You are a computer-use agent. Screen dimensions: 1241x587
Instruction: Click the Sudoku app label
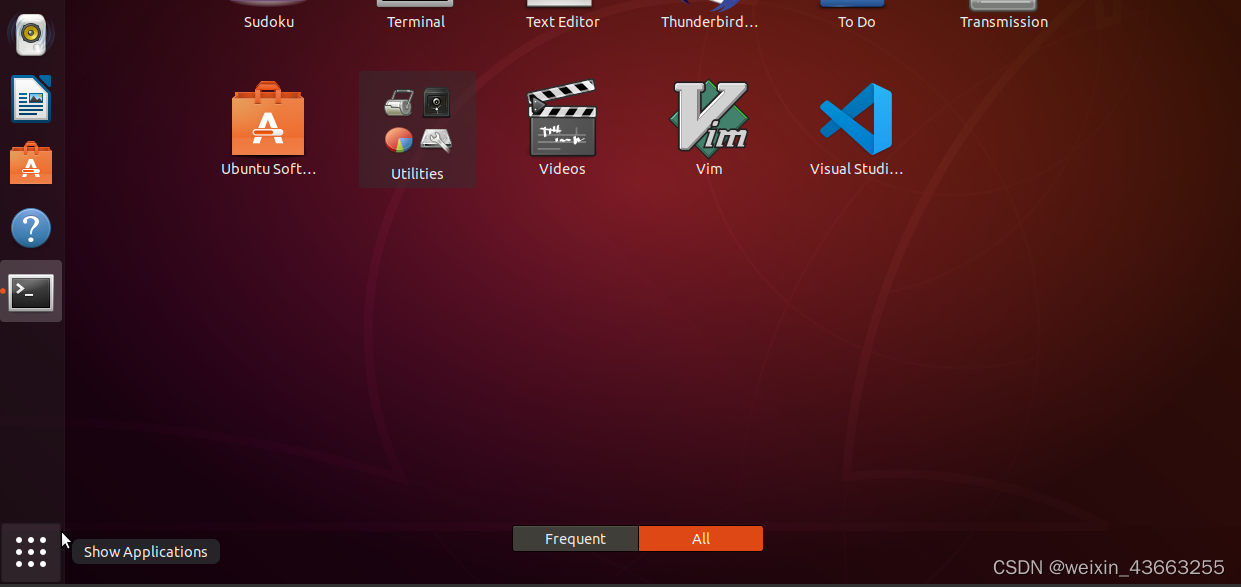click(269, 22)
